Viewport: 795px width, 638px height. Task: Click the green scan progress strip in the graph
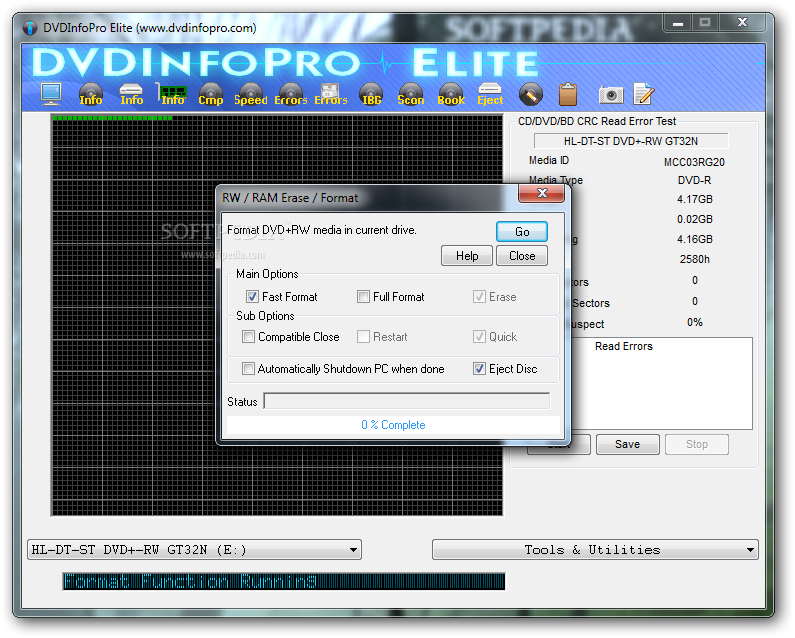point(113,118)
